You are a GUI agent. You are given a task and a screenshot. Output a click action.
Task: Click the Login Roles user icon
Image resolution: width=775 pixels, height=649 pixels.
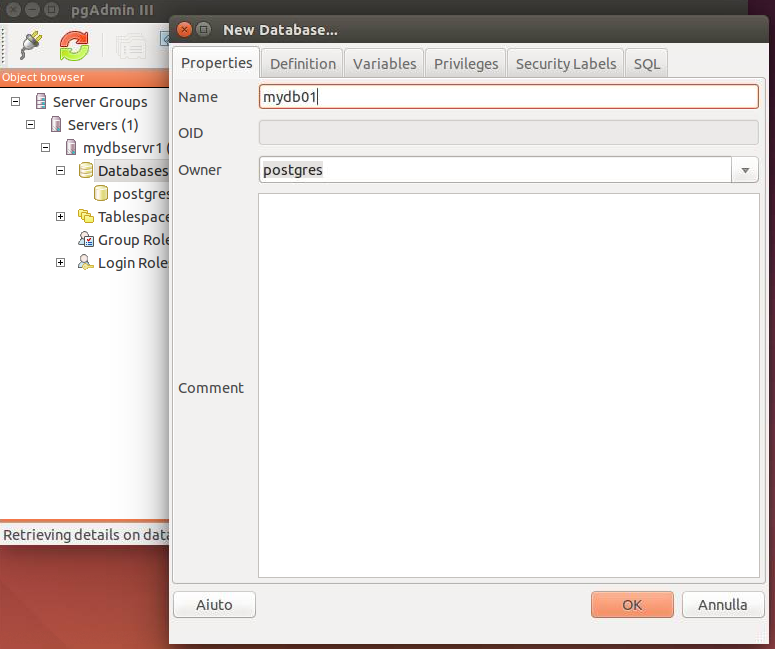(x=86, y=263)
